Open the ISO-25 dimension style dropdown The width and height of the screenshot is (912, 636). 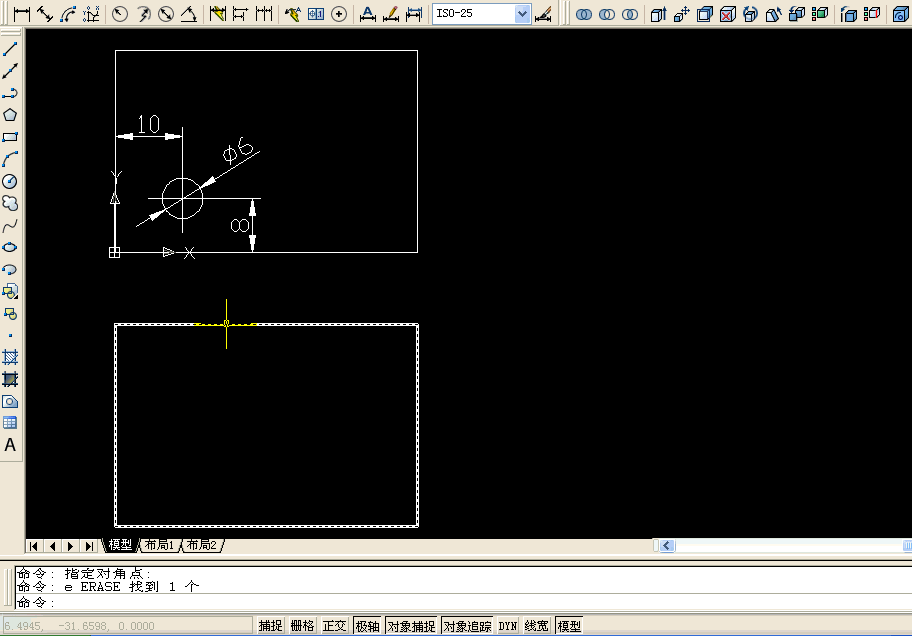(x=522, y=14)
